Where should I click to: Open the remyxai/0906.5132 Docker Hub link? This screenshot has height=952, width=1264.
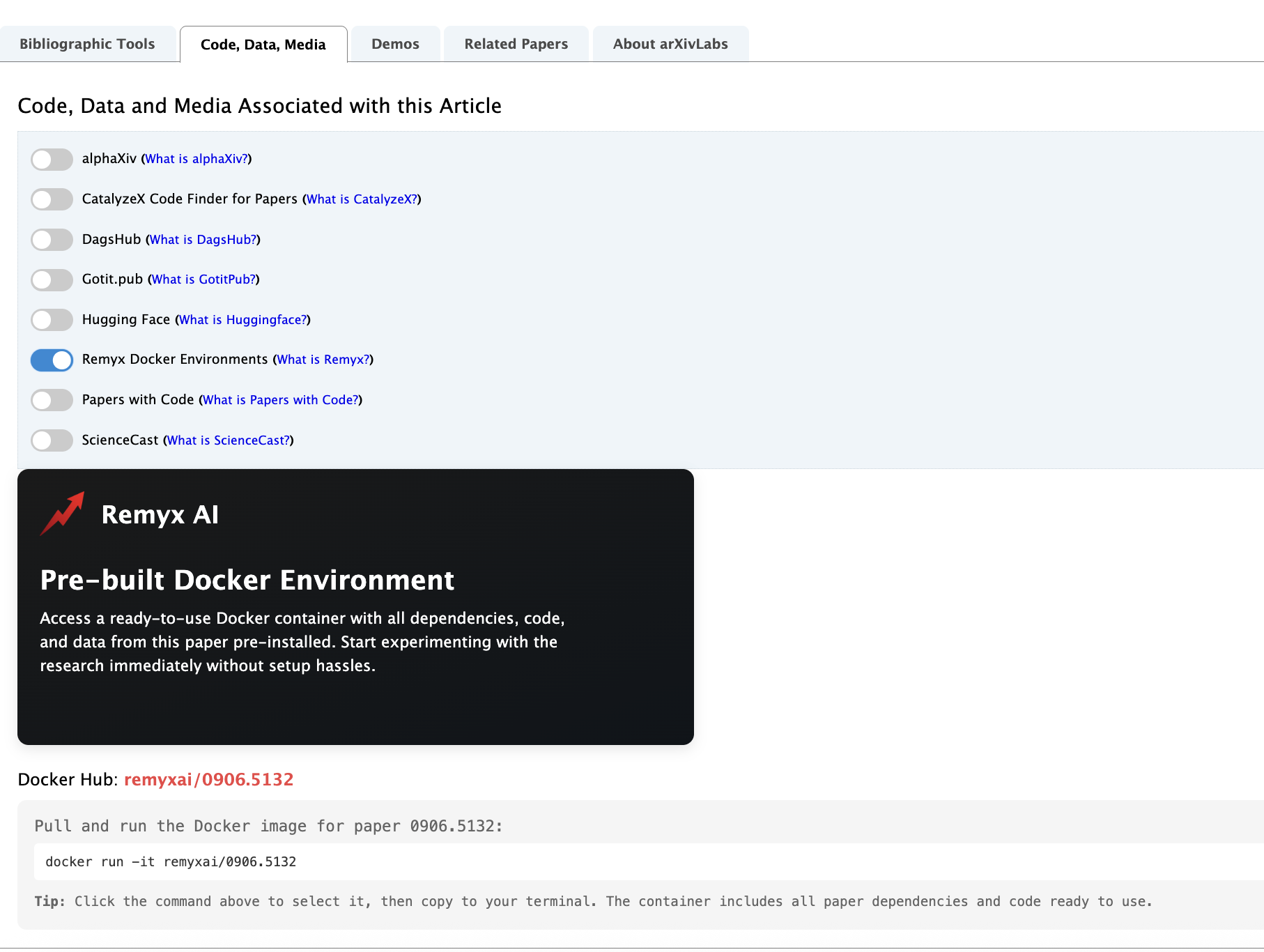(208, 779)
